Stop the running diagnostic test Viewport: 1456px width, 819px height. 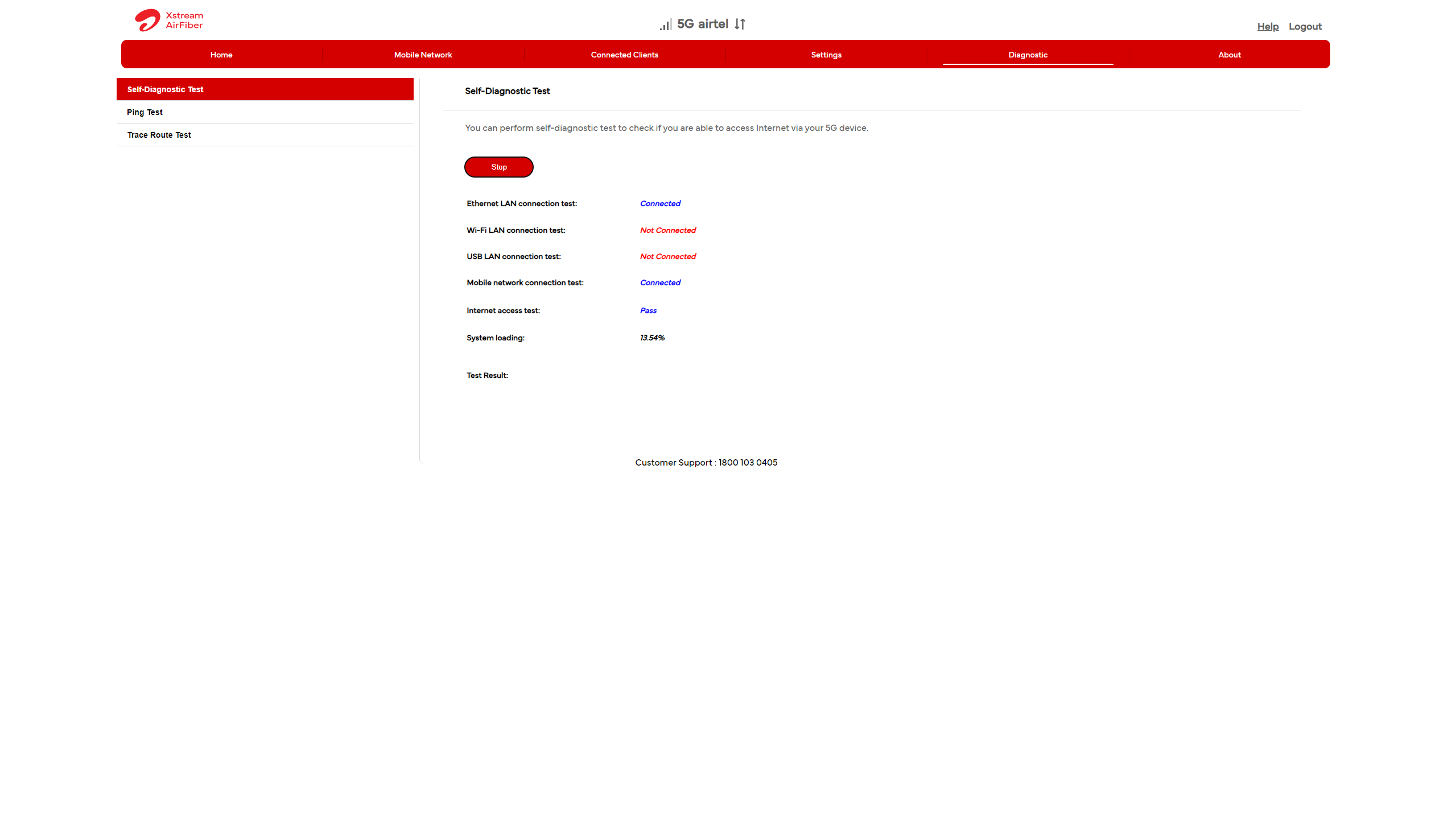(x=499, y=167)
